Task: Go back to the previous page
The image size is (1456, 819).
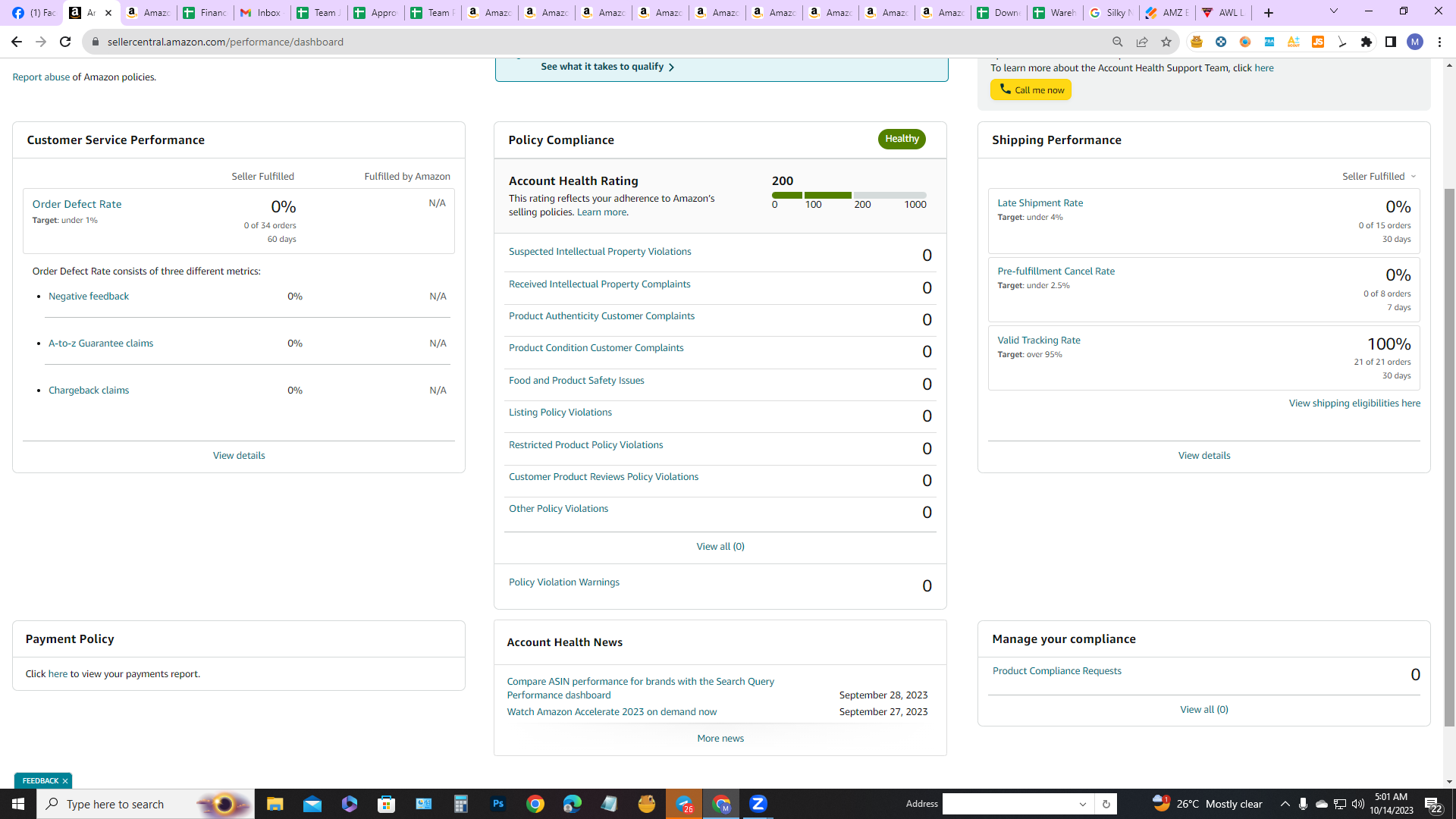Action: [16, 42]
